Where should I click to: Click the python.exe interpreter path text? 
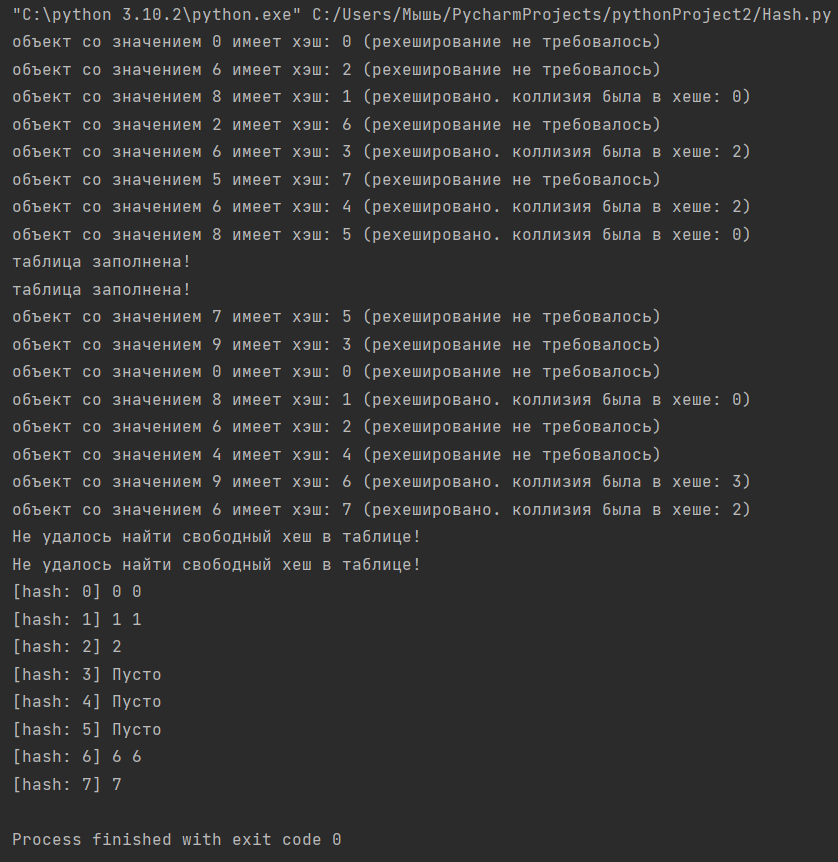click(157, 15)
